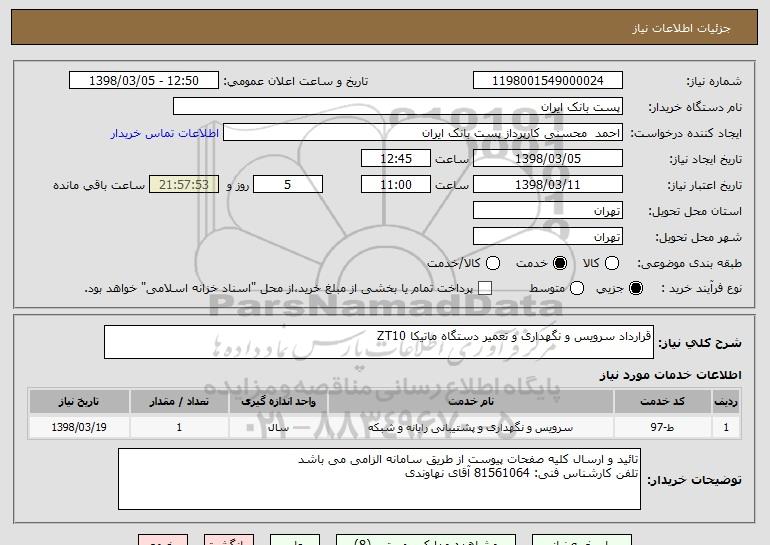This screenshot has height=545, width=770.
Task: View attached documents button showing (8)
Action: (x=426, y=540)
